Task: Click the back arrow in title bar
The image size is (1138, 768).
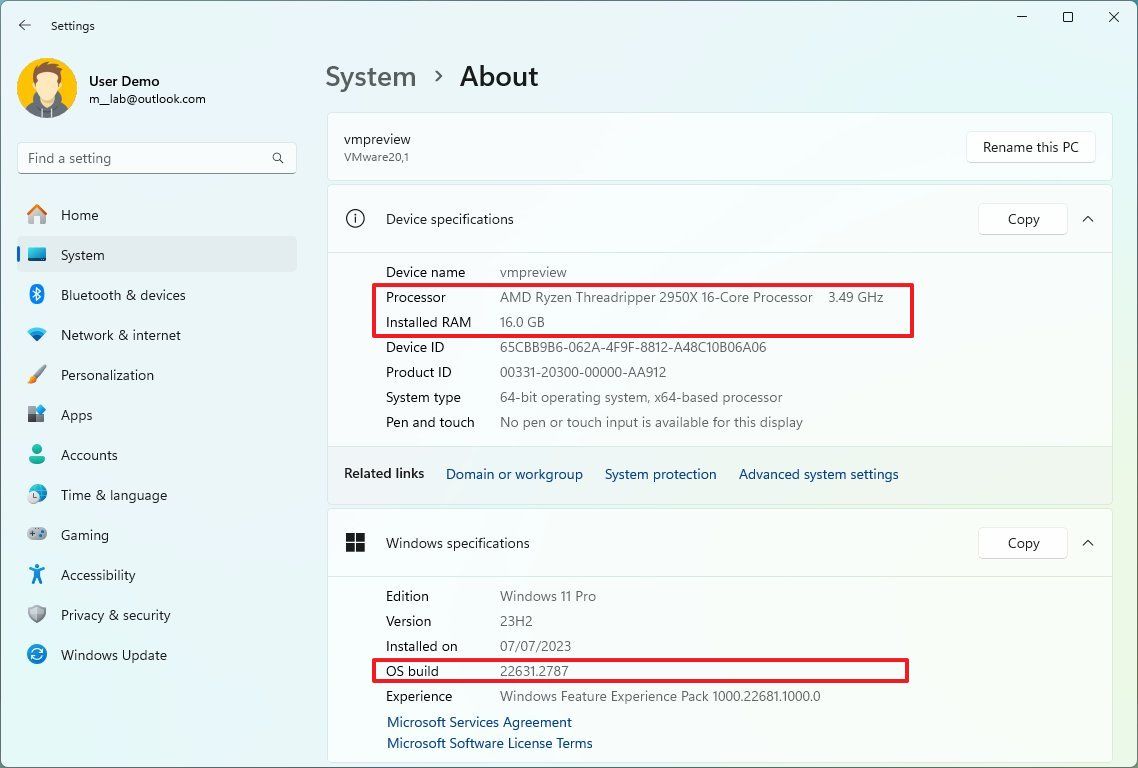Action: coord(25,25)
